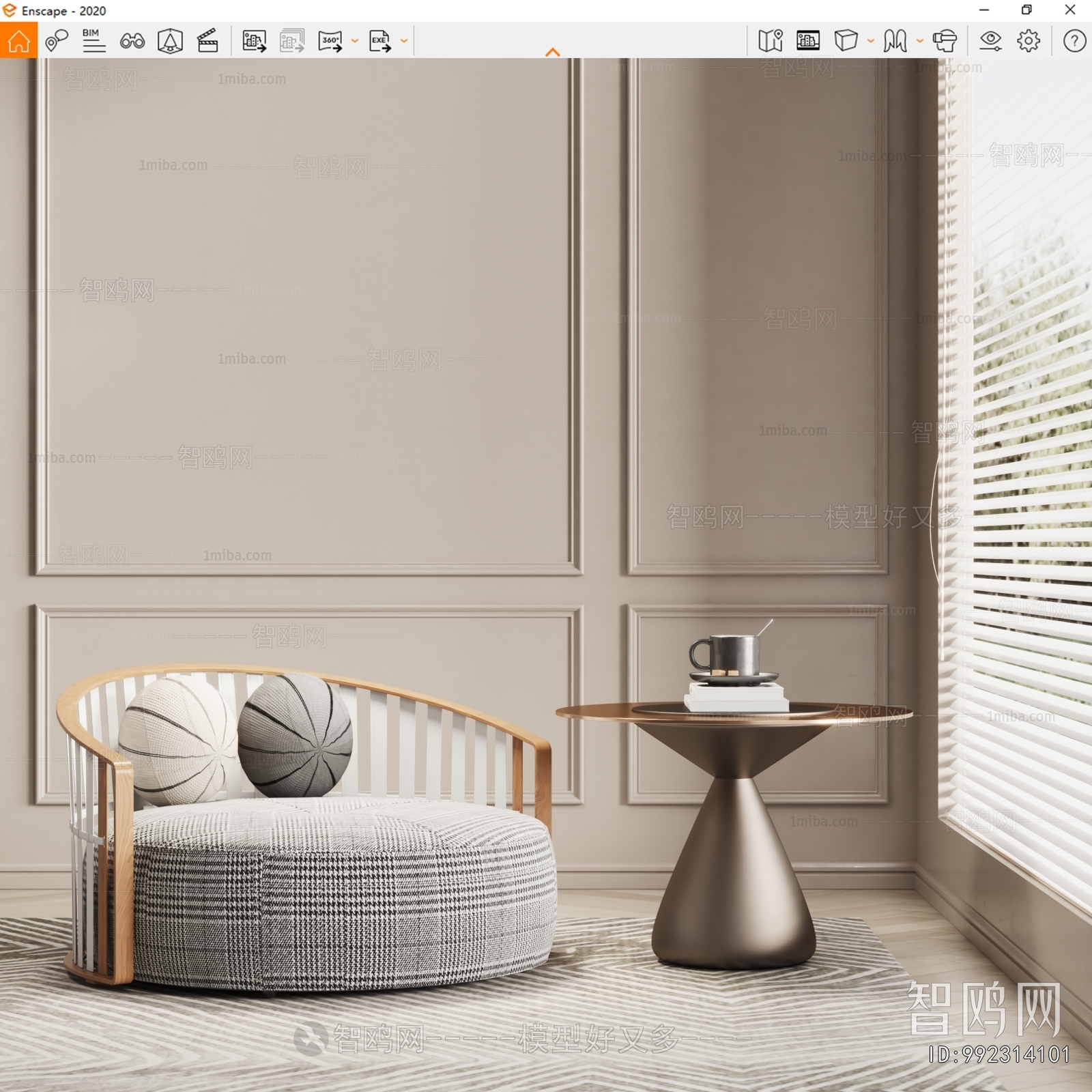Enable Virtual Reality headset mode

[945, 41]
